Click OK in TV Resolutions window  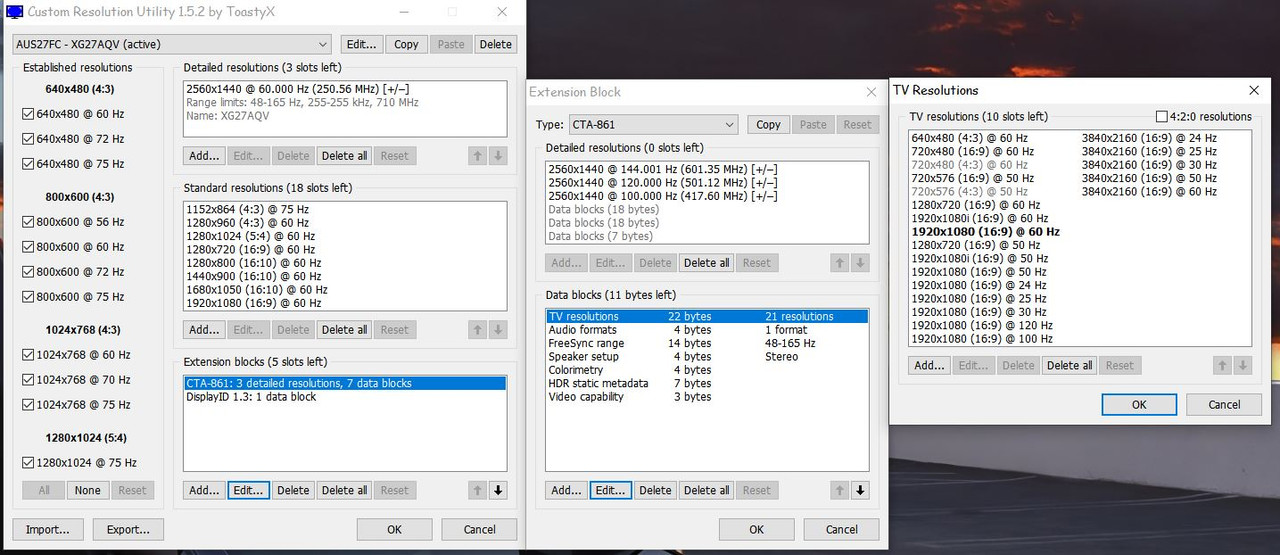[1139, 405]
